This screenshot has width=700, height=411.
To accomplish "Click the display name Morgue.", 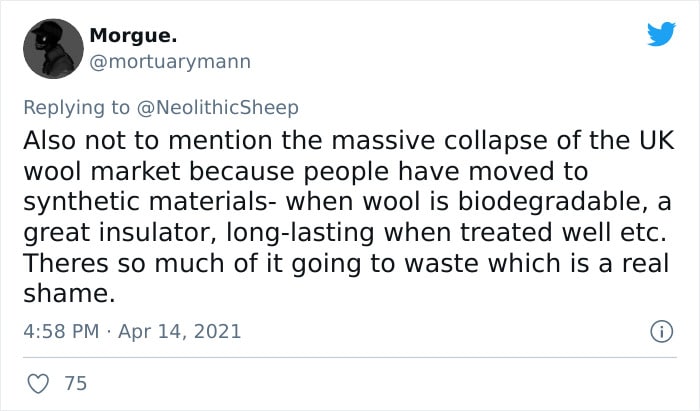I will click(133, 35).
